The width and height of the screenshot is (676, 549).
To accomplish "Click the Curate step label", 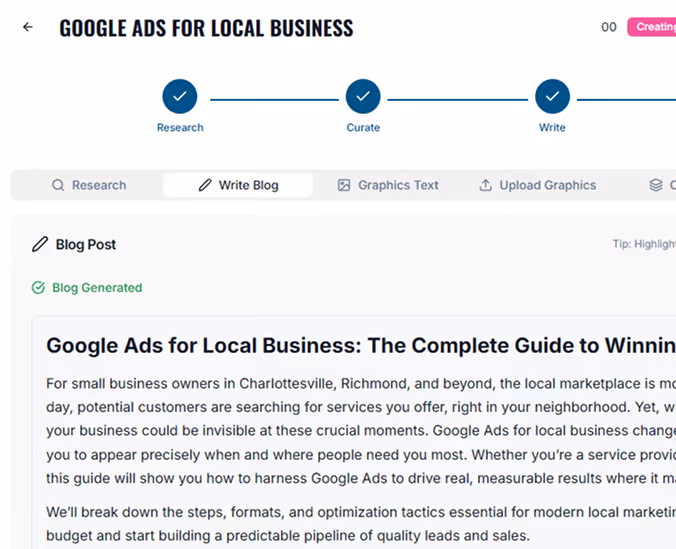I will [363, 128].
